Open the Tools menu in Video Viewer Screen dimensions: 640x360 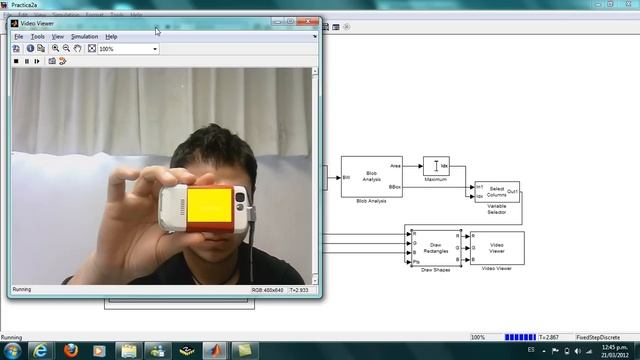tap(38, 37)
